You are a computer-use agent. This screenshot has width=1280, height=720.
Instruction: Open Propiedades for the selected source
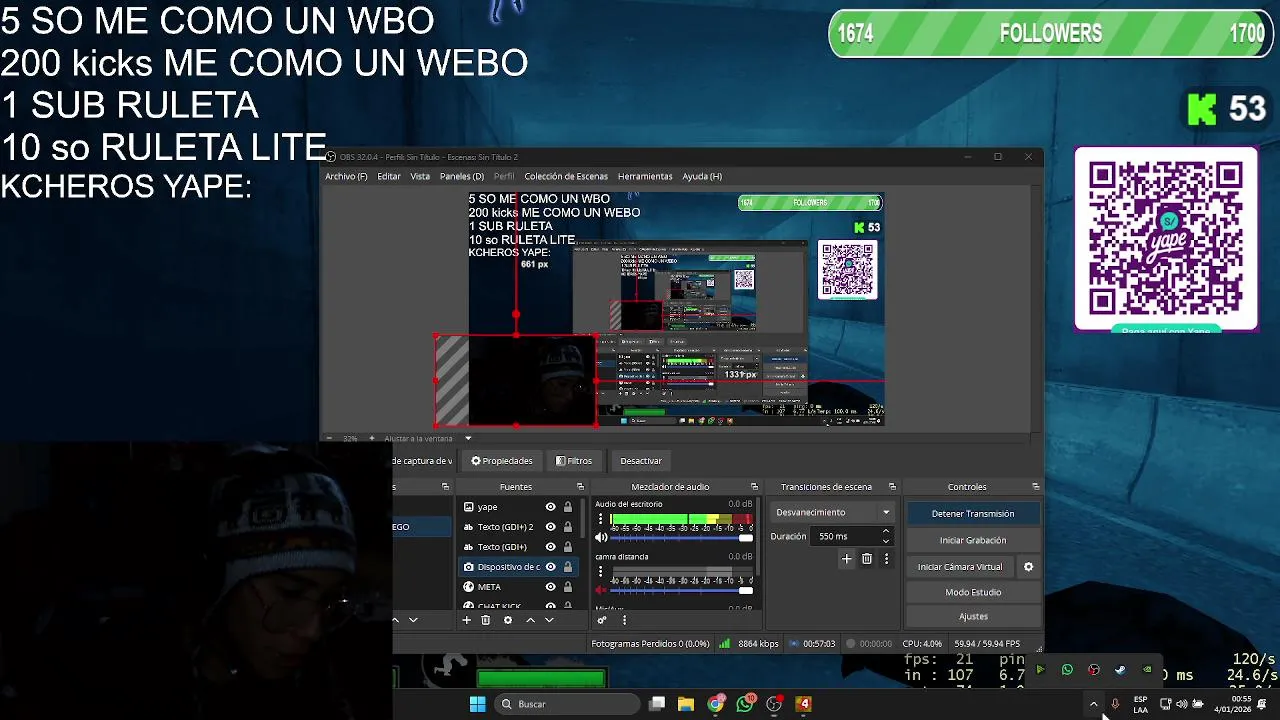pos(501,461)
